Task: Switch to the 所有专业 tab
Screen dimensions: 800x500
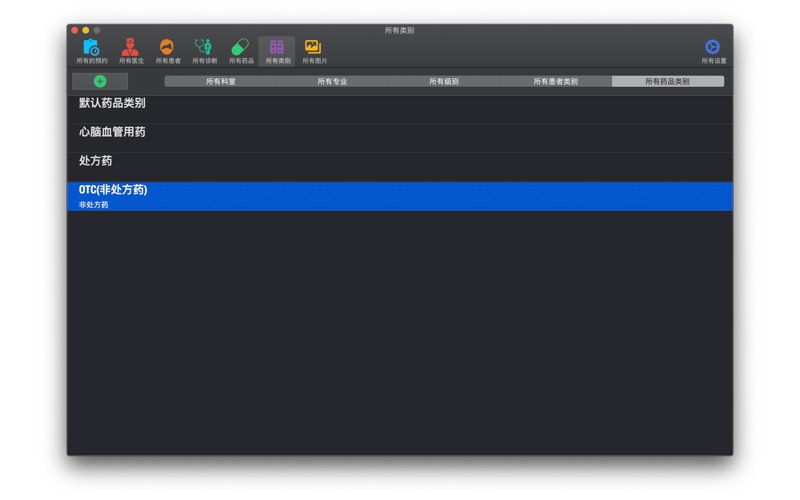Action: [x=332, y=81]
